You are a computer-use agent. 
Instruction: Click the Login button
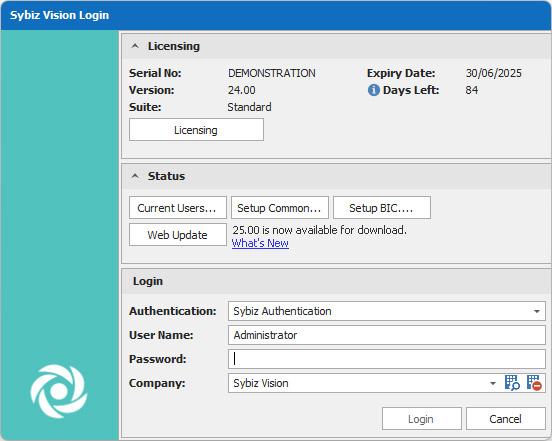pyautogui.click(x=421, y=419)
